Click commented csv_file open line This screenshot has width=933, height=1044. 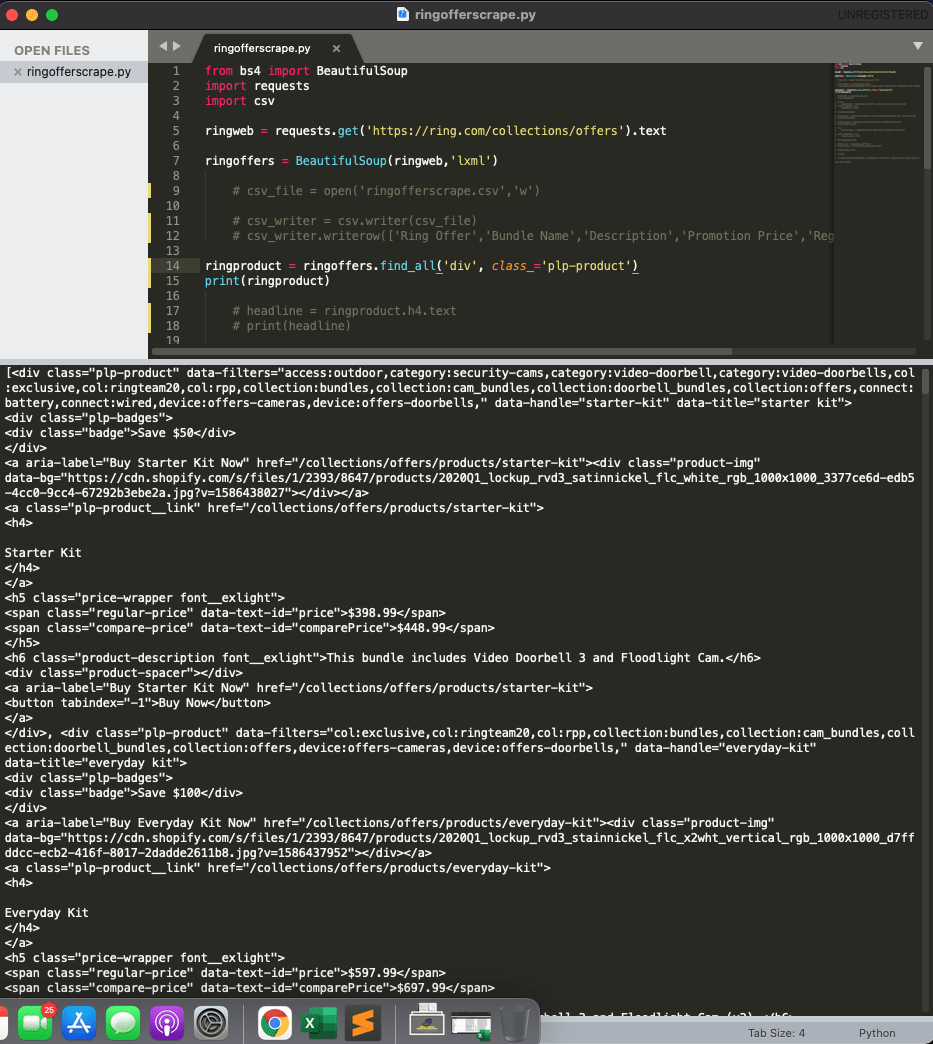coord(386,190)
